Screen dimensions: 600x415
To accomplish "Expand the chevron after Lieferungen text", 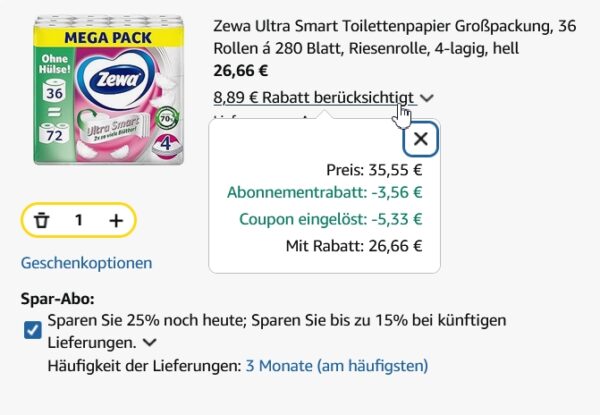I will click(149, 343).
